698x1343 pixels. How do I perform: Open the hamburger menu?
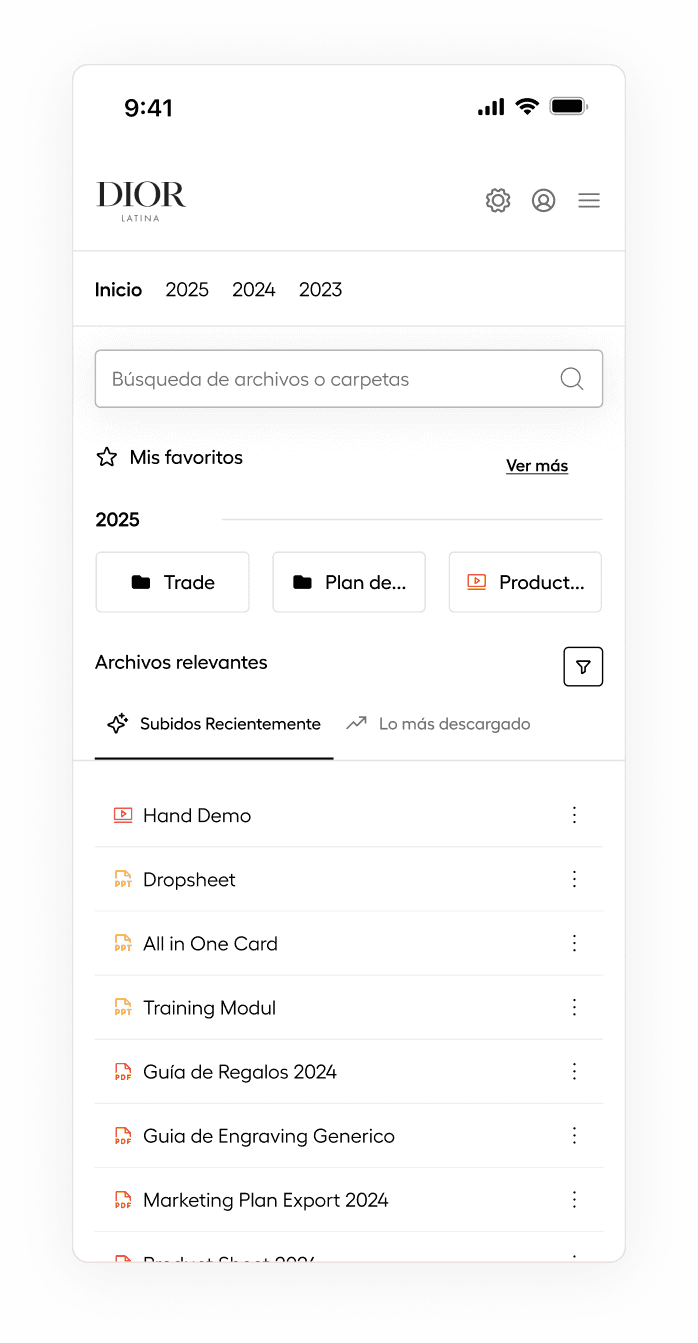(x=589, y=200)
